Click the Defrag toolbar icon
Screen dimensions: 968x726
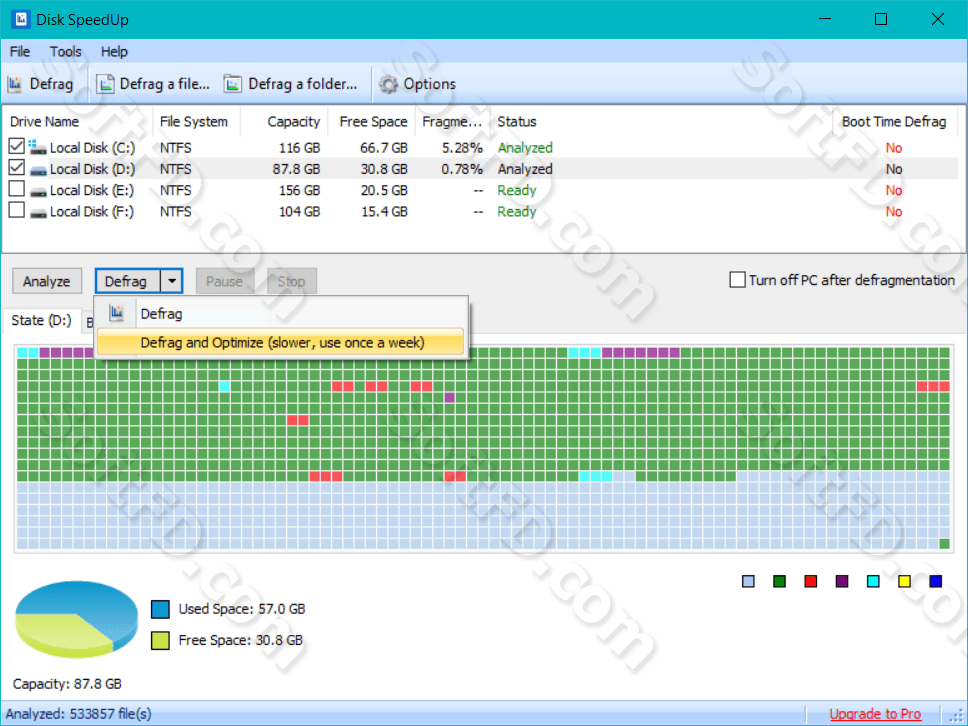15,84
